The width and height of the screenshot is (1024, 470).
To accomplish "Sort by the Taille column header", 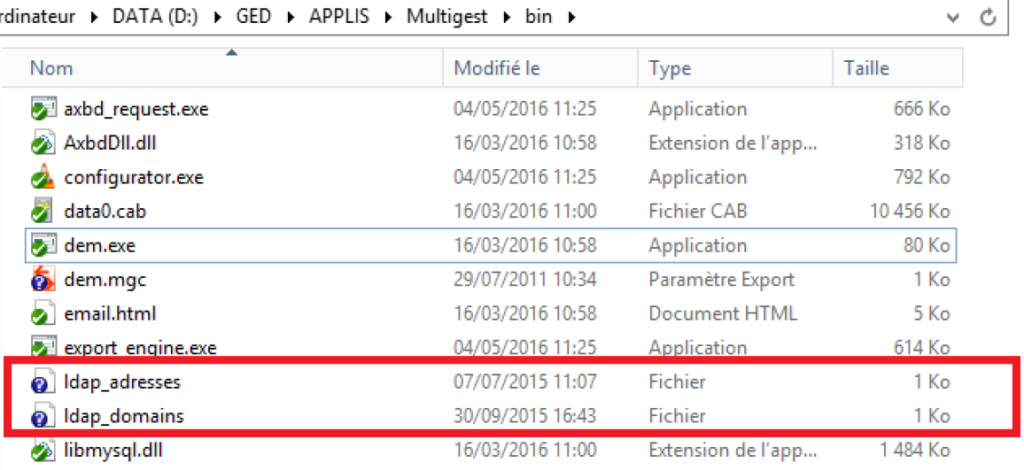I will [867, 68].
